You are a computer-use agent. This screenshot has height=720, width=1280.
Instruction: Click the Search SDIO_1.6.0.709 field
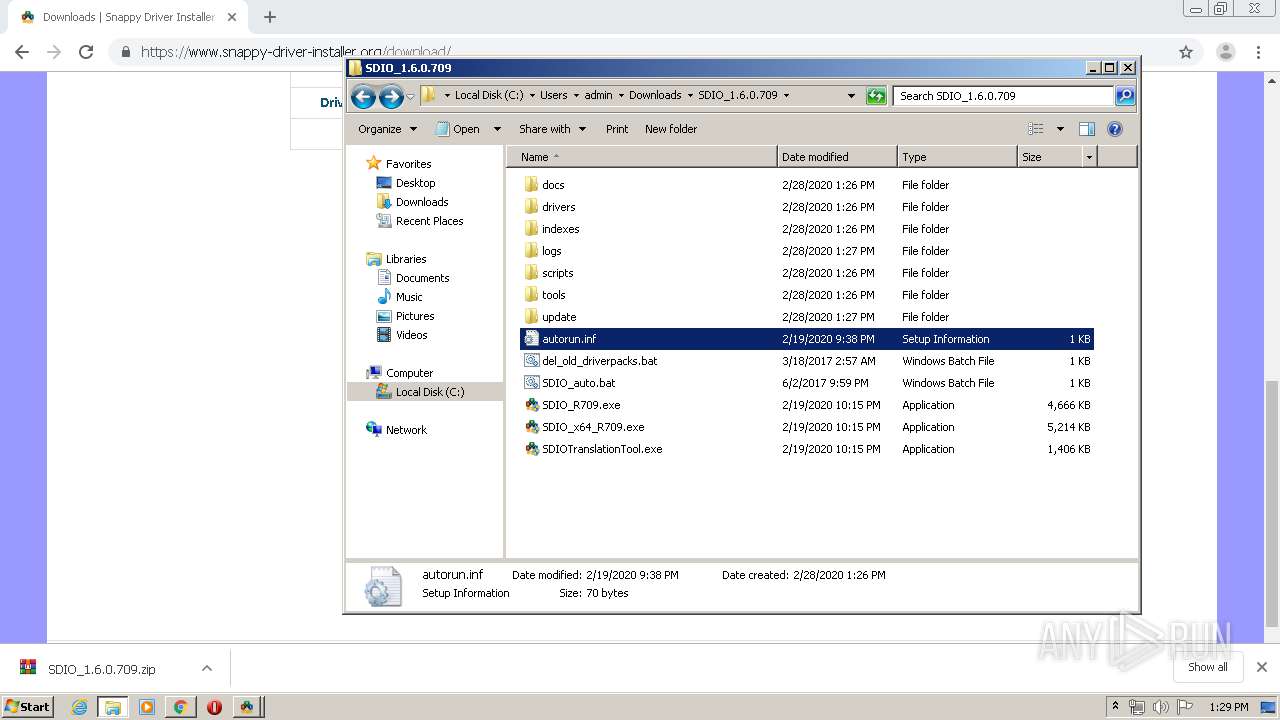(1003, 96)
